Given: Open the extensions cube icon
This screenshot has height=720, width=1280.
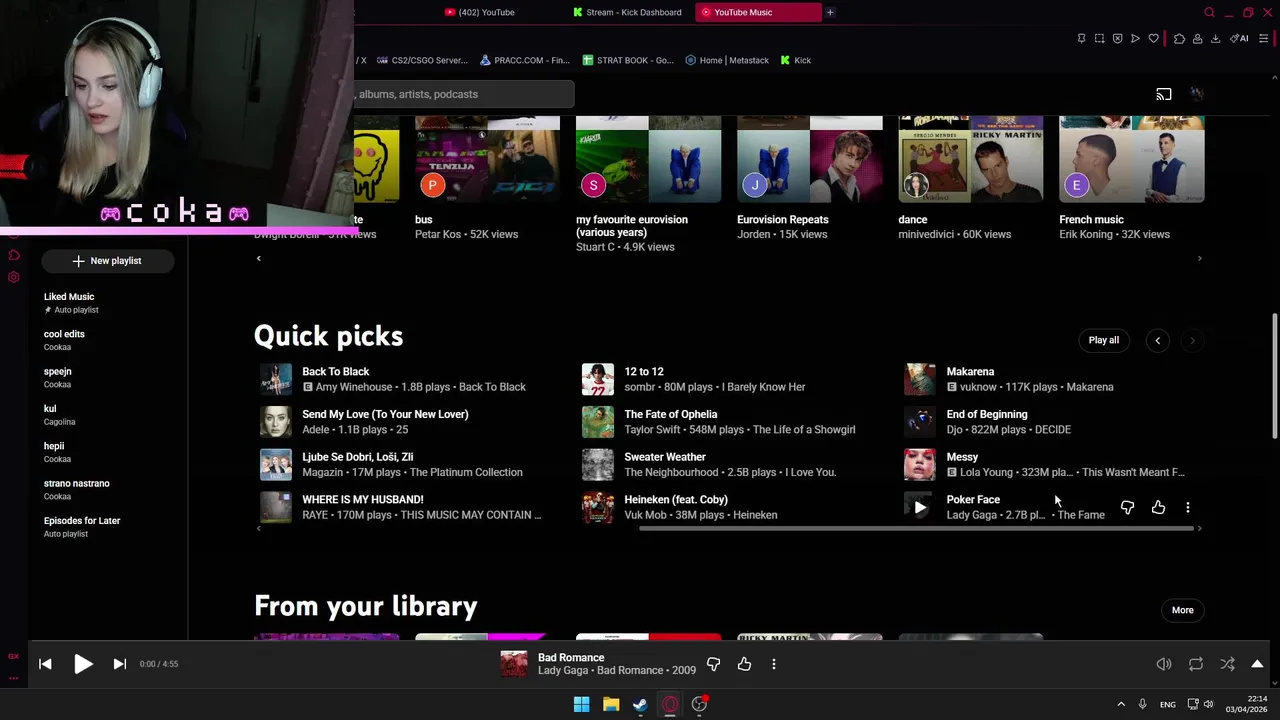Looking at the screenshot, I should pyautogui.click(x=1179, y=39).
